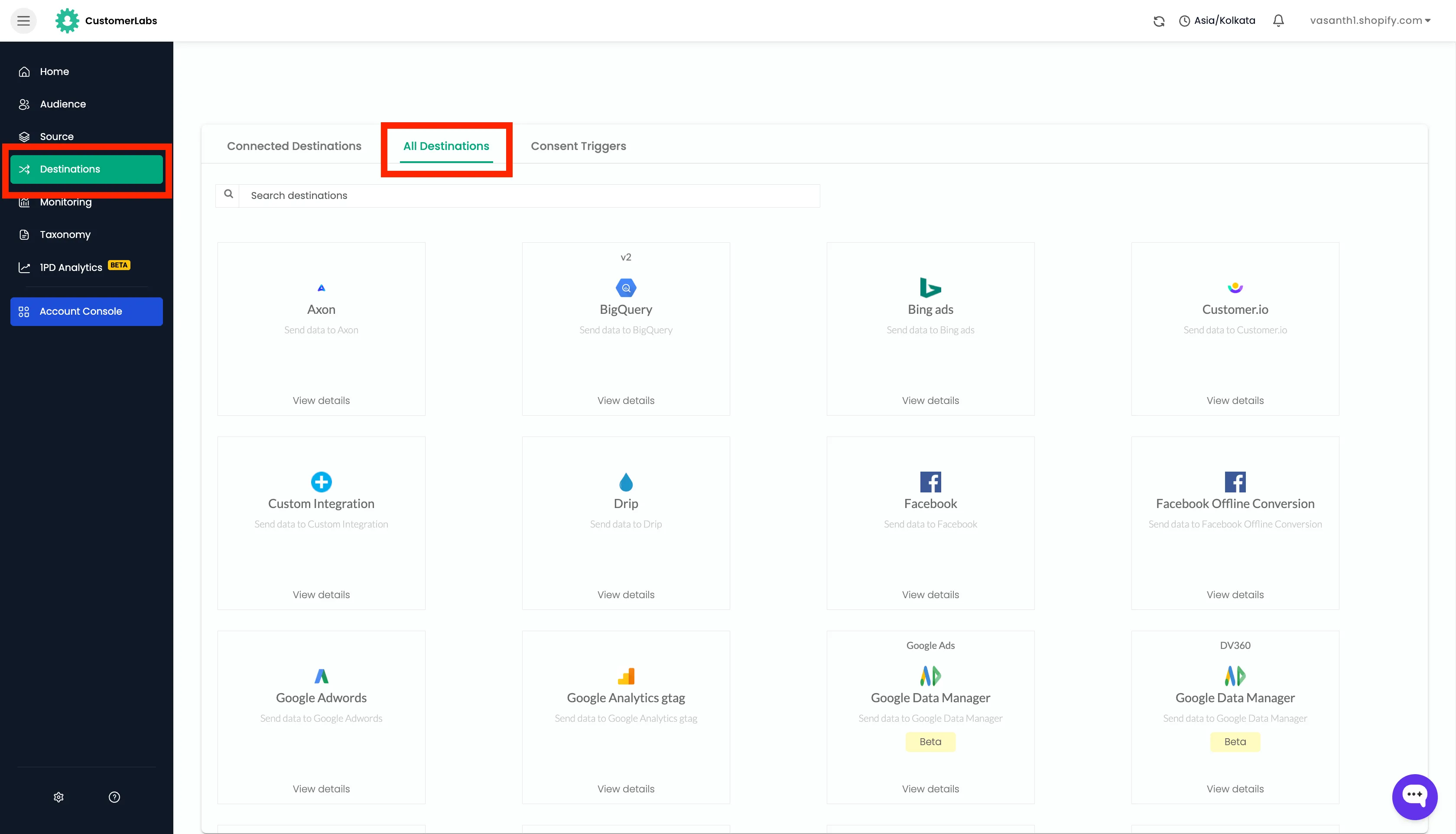Open the chat support bubble

click(x=1415, y=797)
